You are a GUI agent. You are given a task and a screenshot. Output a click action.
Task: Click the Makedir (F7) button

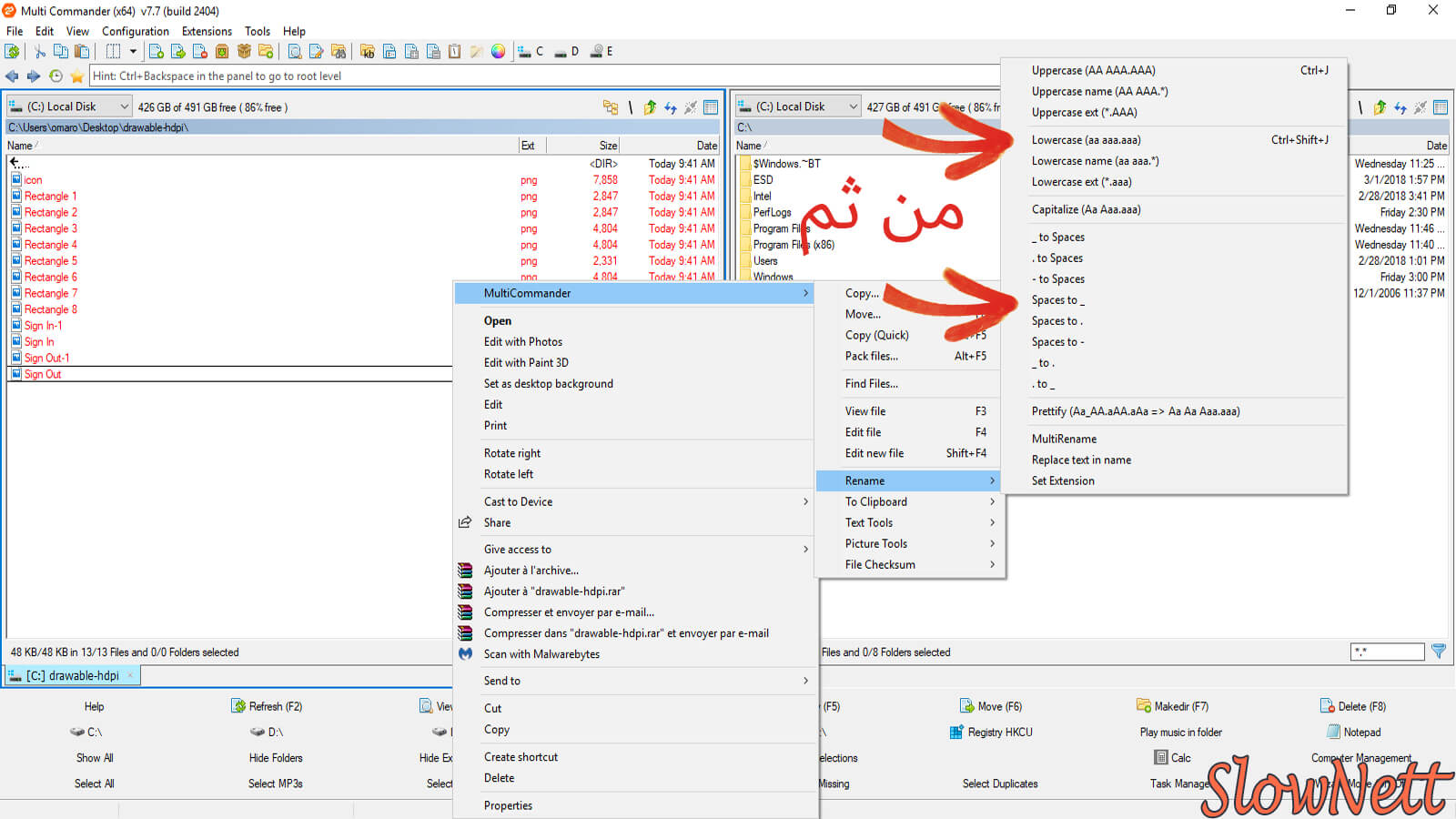point(1172,706)
